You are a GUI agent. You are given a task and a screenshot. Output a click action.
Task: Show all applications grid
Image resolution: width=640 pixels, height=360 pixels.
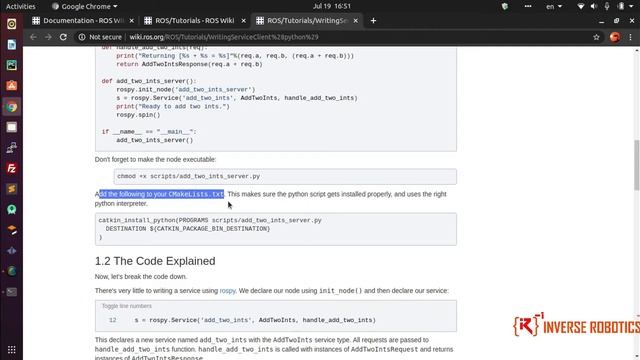tap(11, 349)
